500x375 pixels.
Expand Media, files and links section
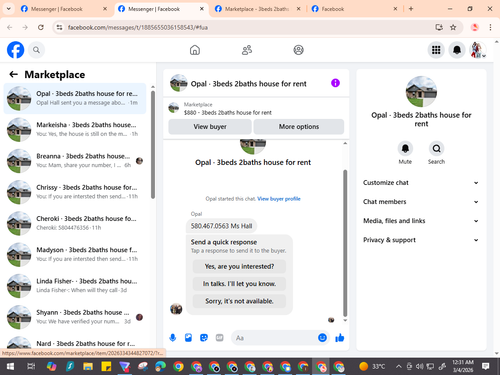tap(421, 221)
